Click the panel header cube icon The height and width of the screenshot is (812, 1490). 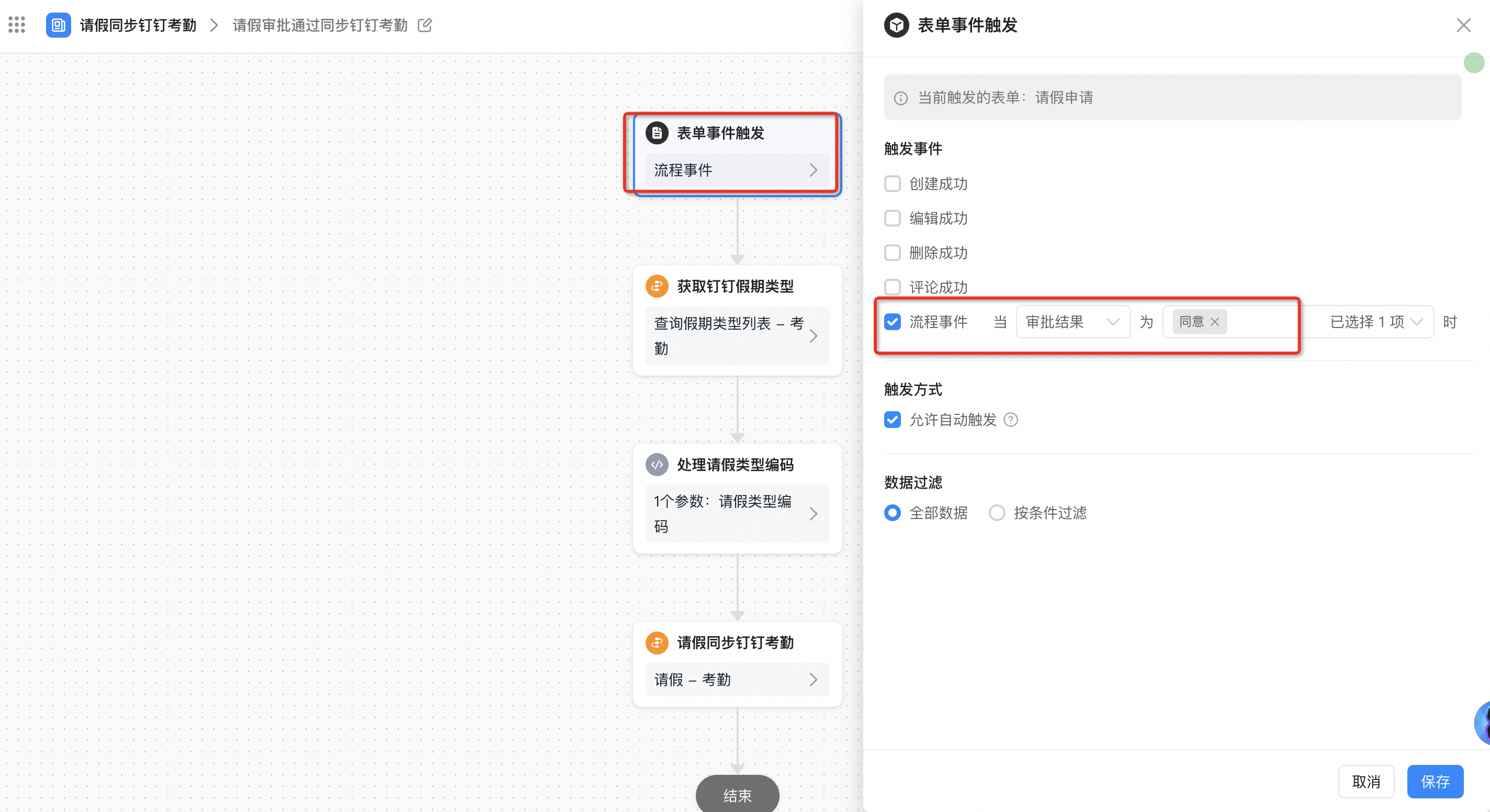point(896,25)
